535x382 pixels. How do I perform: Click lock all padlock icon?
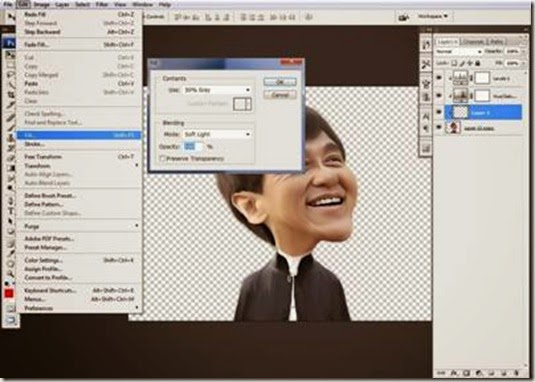pyautogui.click(x=478, y=63)
